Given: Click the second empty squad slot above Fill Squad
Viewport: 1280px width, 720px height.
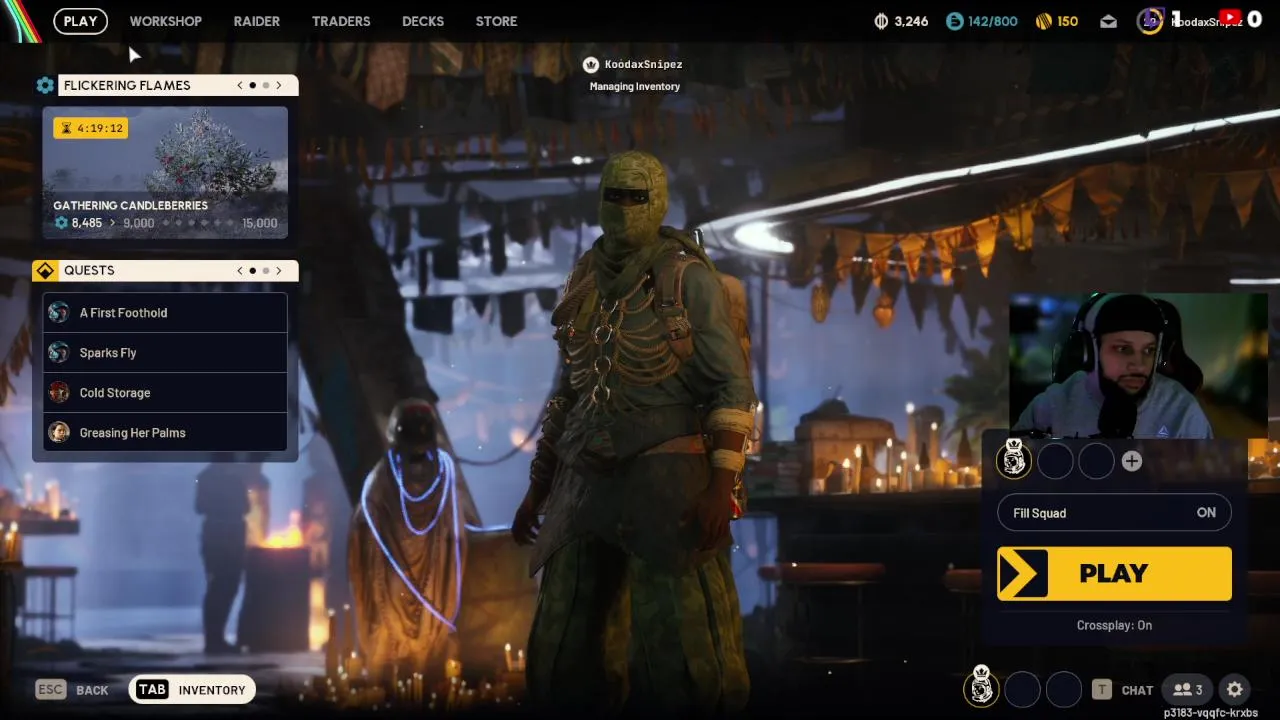Looking at the screenshot, I should (1055, 461).
